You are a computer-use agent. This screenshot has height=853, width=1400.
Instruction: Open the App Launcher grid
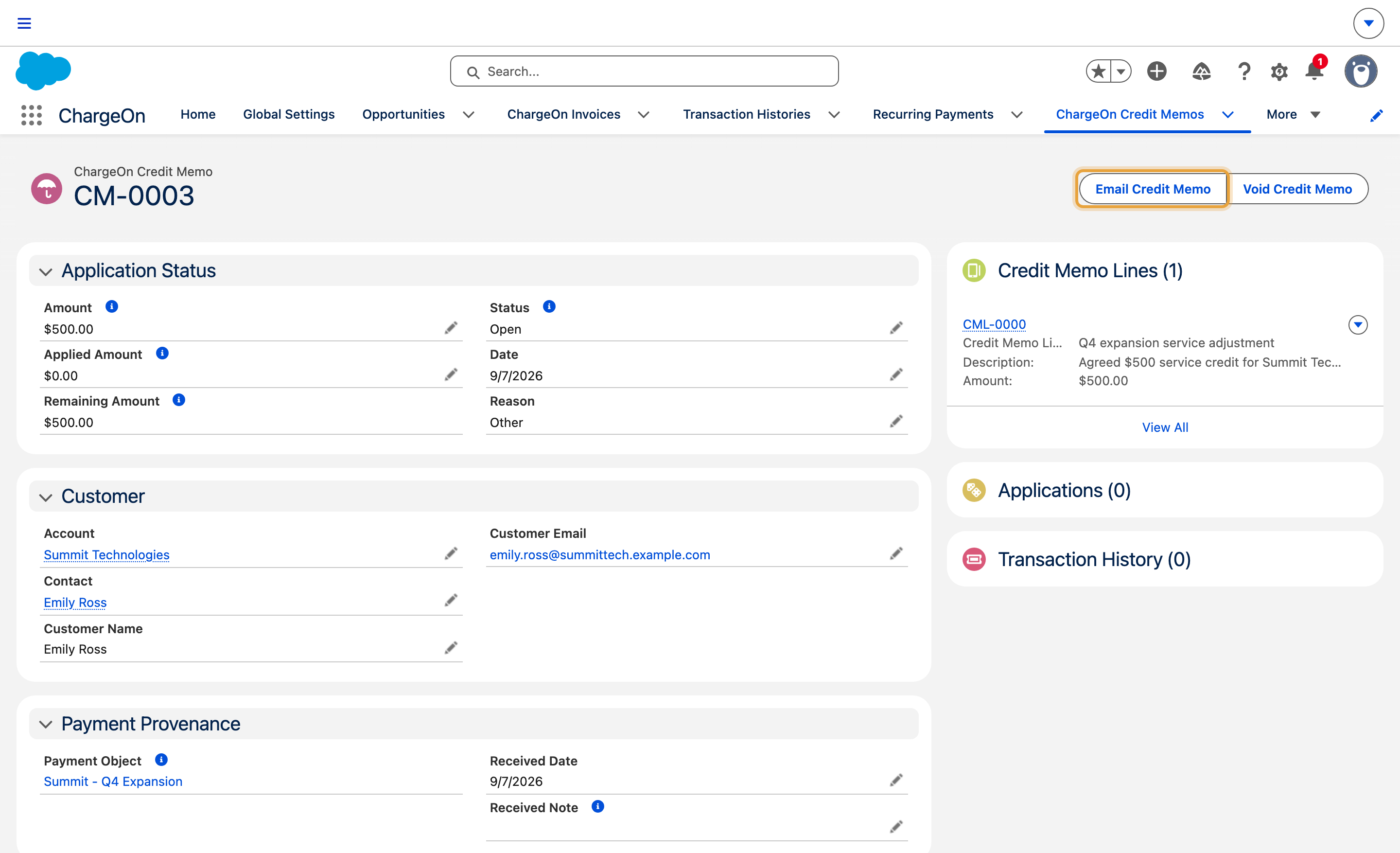(32, 115)
